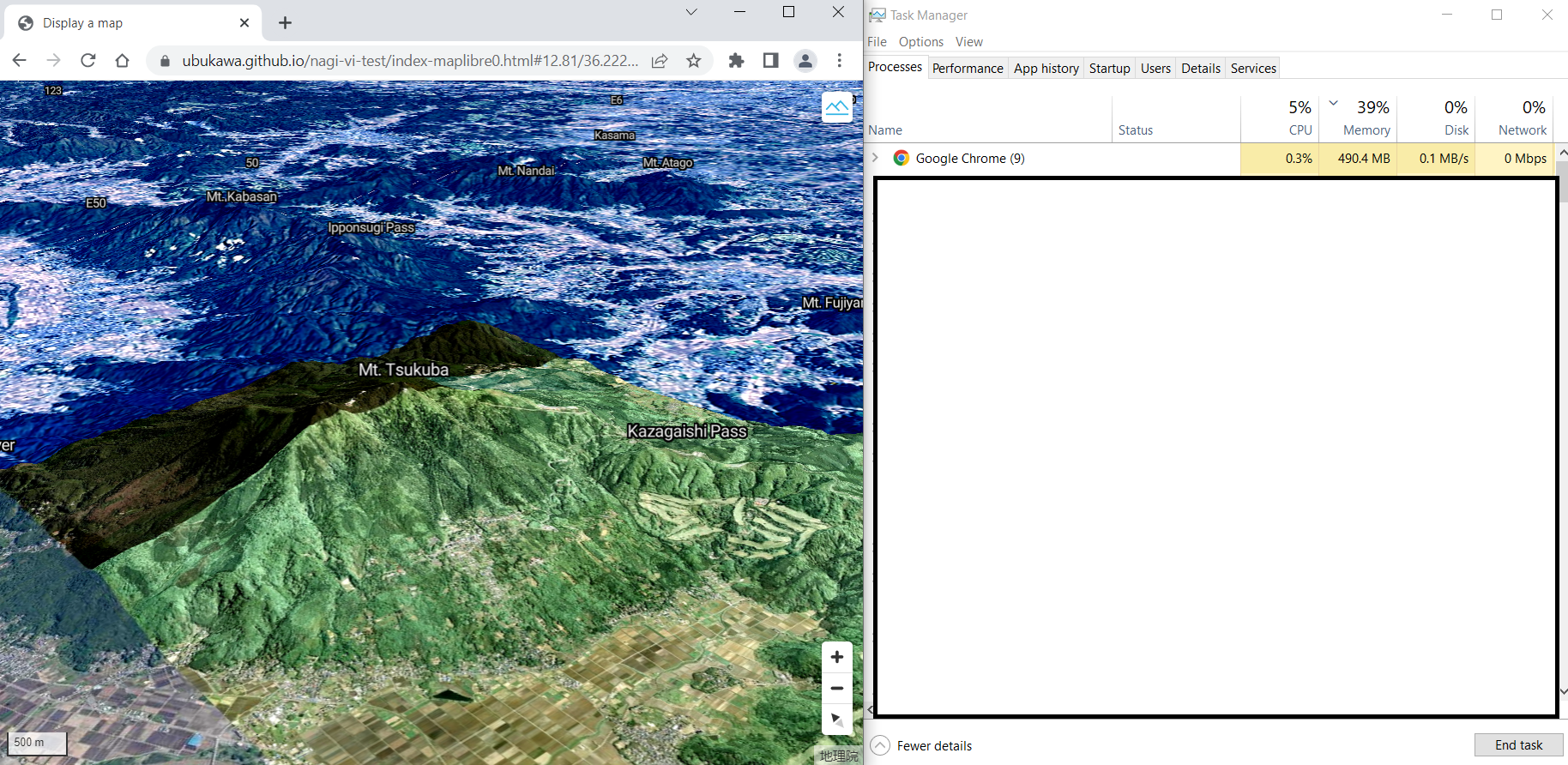Open Chrome three-dot menu
Image resolution: width=1568 pixels, height=765 pixels.
(839, 60)
